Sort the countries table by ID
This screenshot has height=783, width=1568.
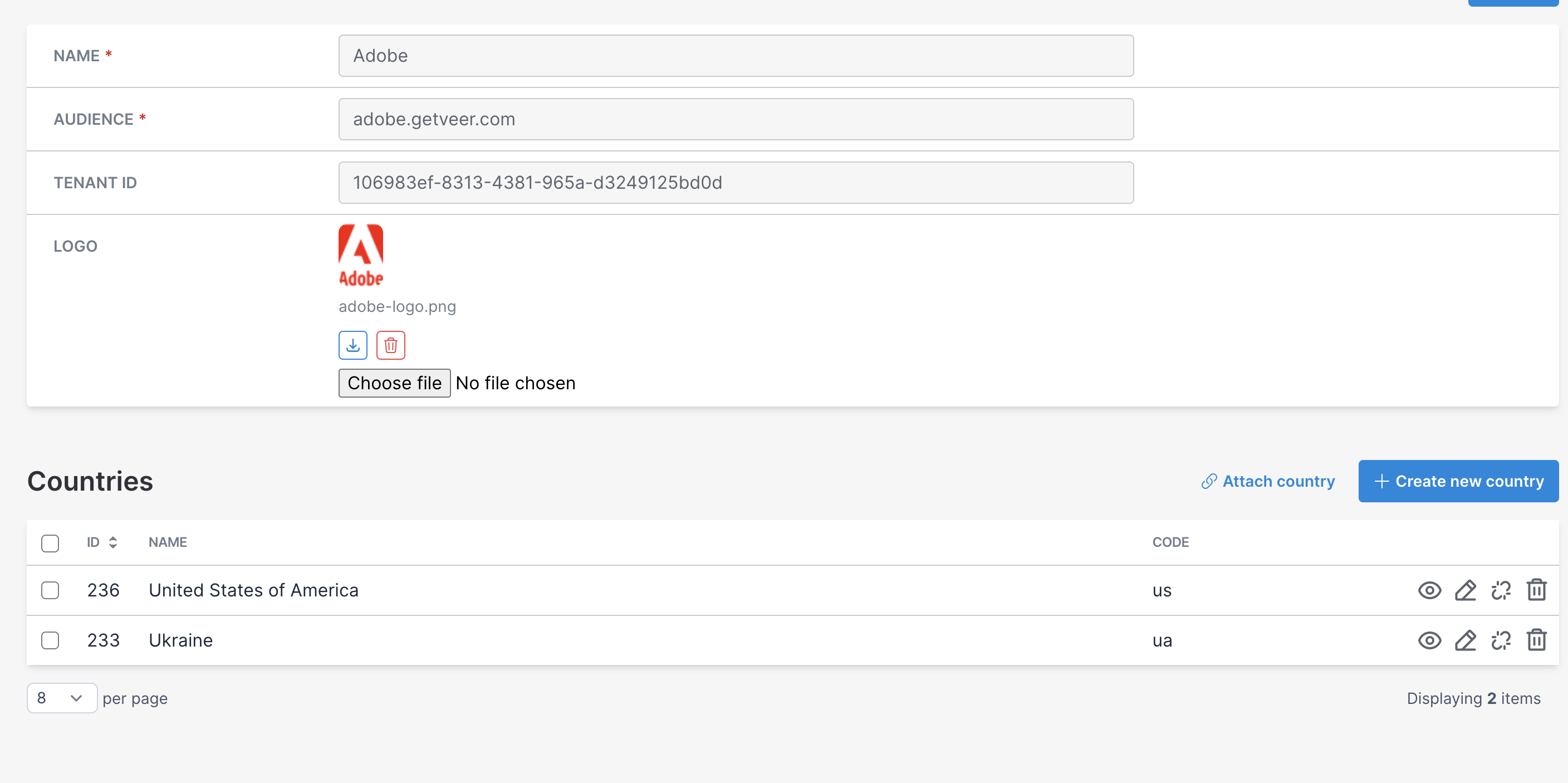tap(112, 542)
